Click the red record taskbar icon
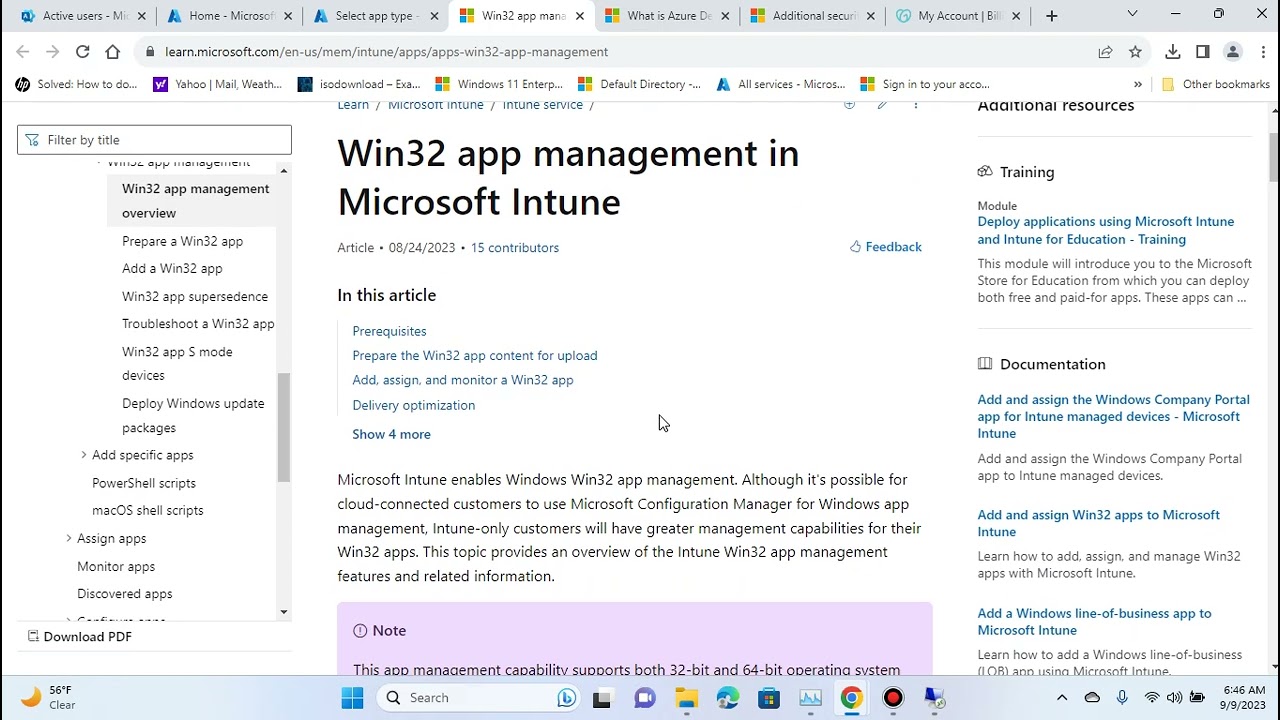The height and width of the screenshot is (720, 1280). click(893, 698)
